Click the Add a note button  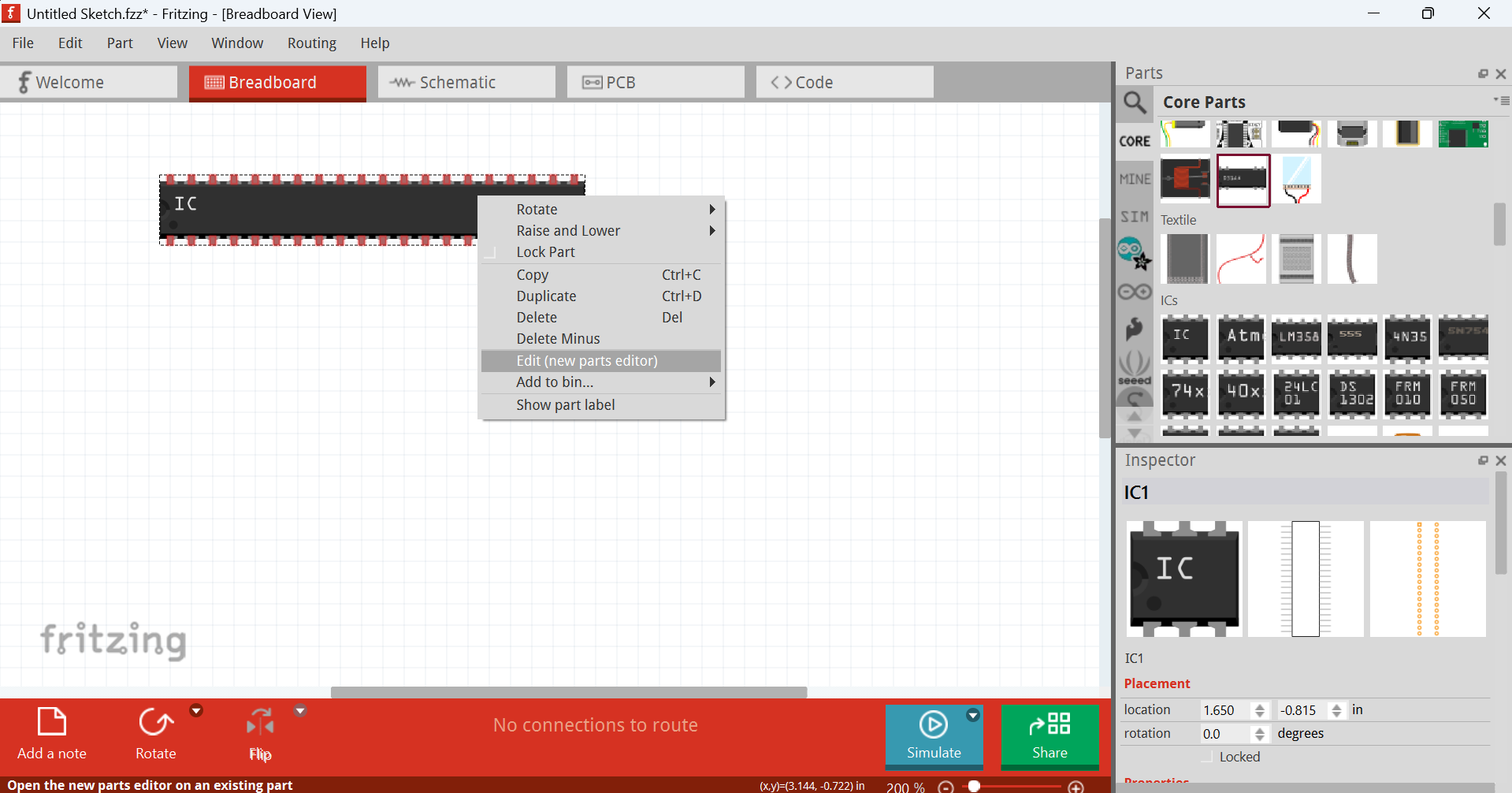pyautogui.click(x=52, y=734)
